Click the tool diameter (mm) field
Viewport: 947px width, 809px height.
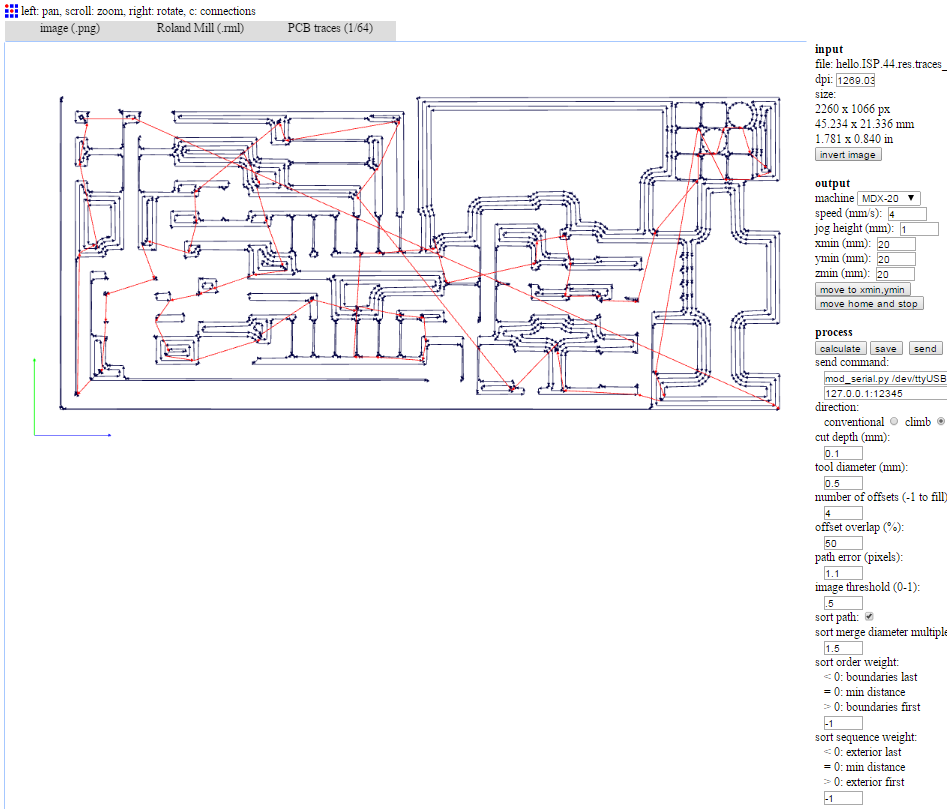point(843,483)
